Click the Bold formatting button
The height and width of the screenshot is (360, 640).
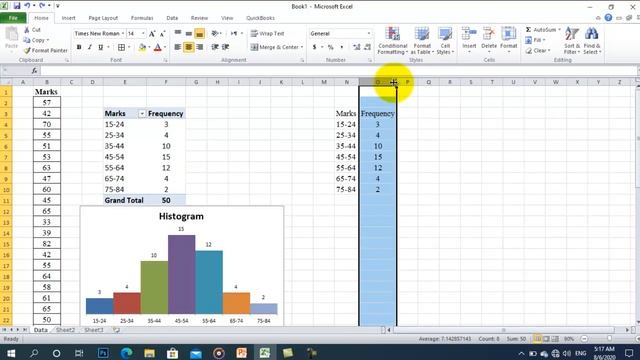point(79,47)
